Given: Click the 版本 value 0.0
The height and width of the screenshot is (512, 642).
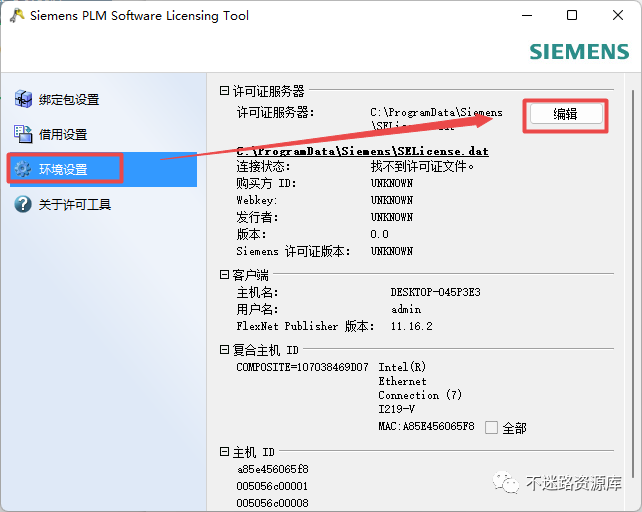Looking at the screenshot, I should coord(380,234).
